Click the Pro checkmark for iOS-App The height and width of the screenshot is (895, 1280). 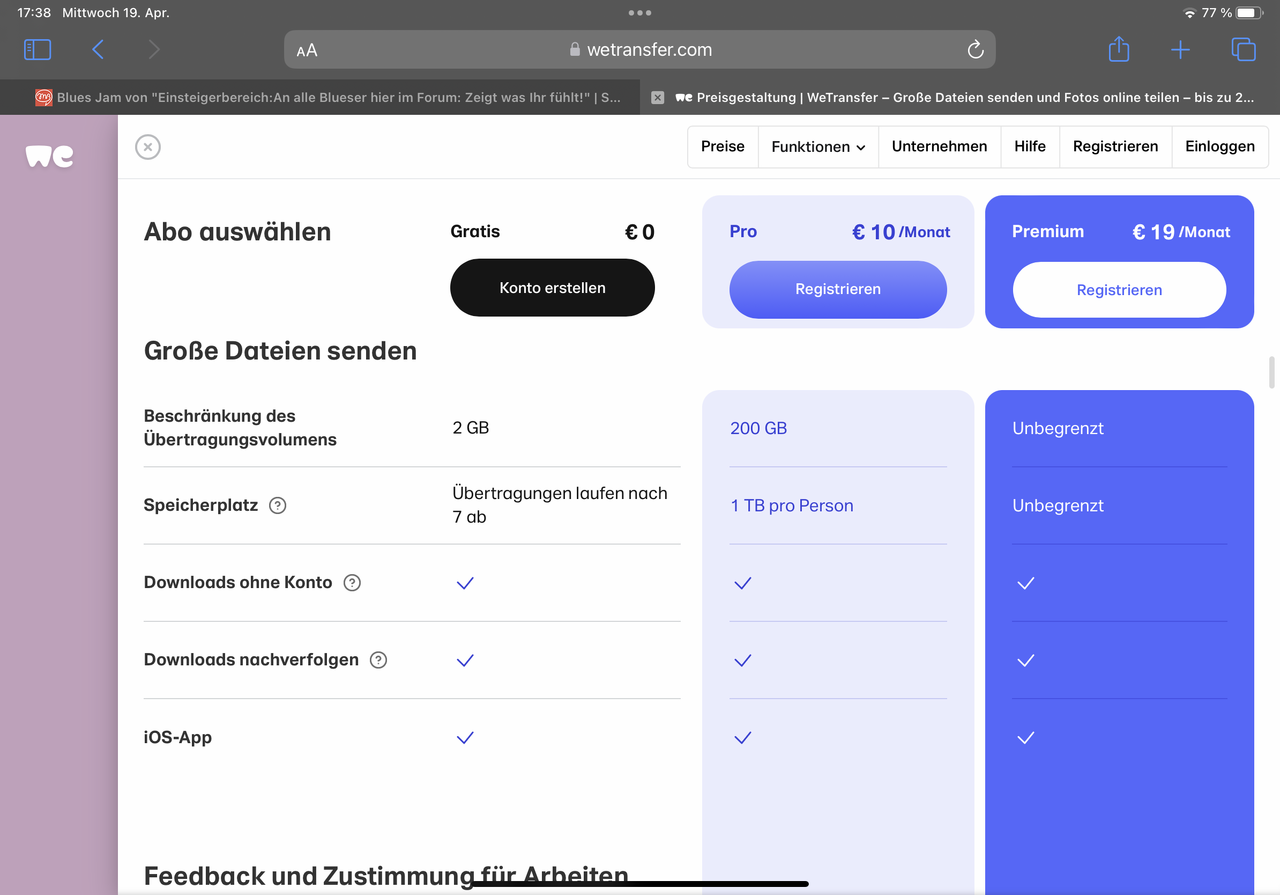[742, 738]
